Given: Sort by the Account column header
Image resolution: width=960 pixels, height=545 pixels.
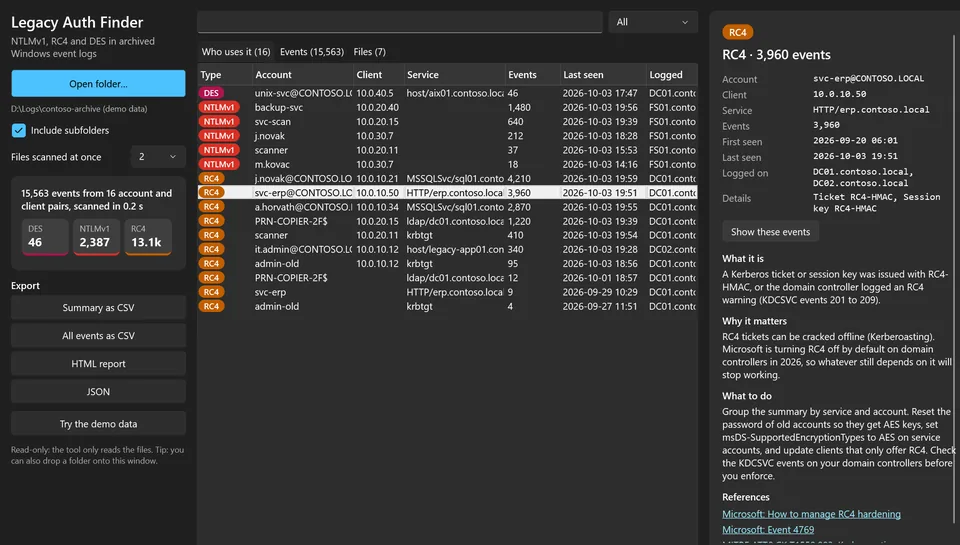Looking at the screenshot, I should tap(302, 75).
